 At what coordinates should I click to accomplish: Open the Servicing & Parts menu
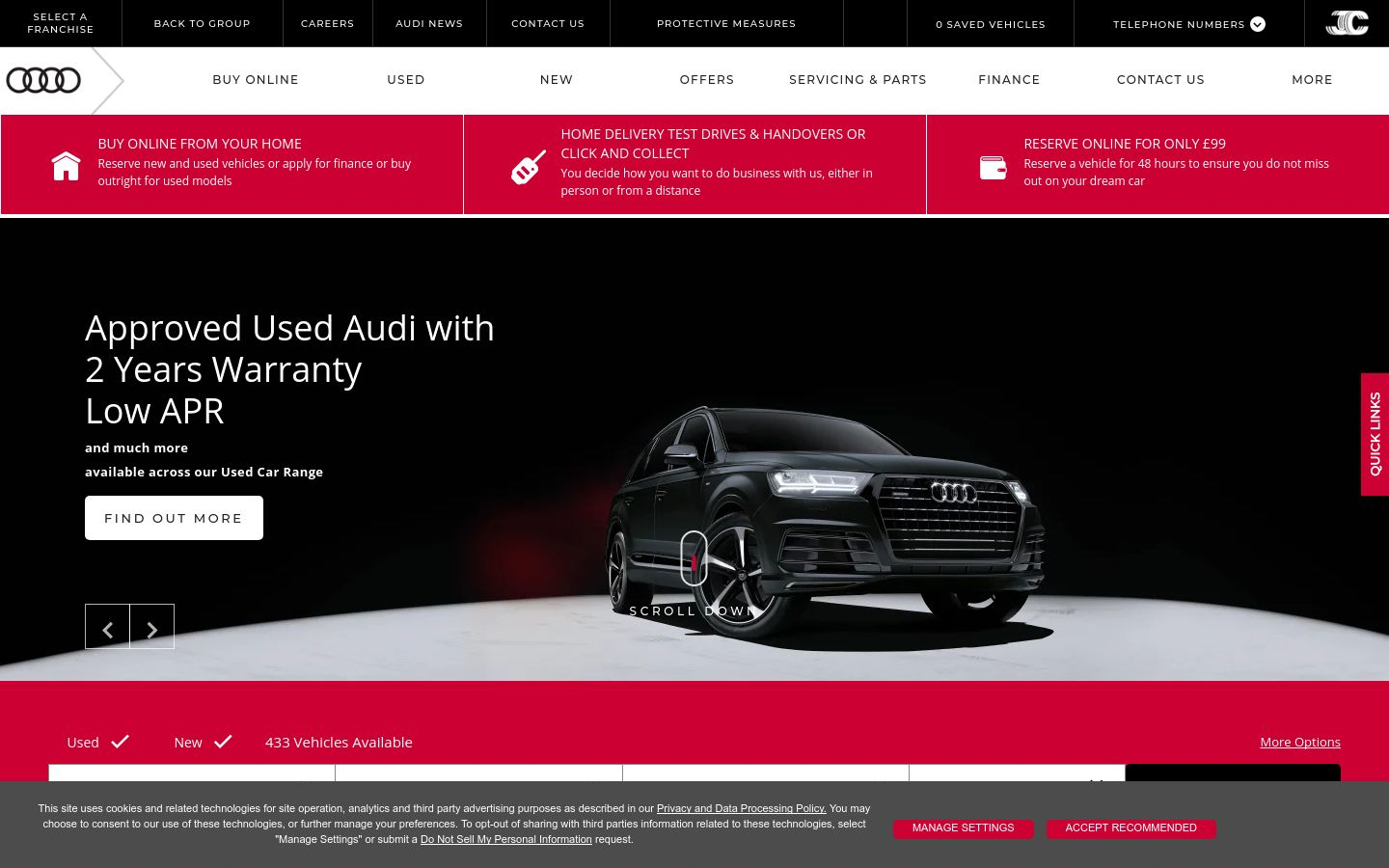click(x=858, y=80)
